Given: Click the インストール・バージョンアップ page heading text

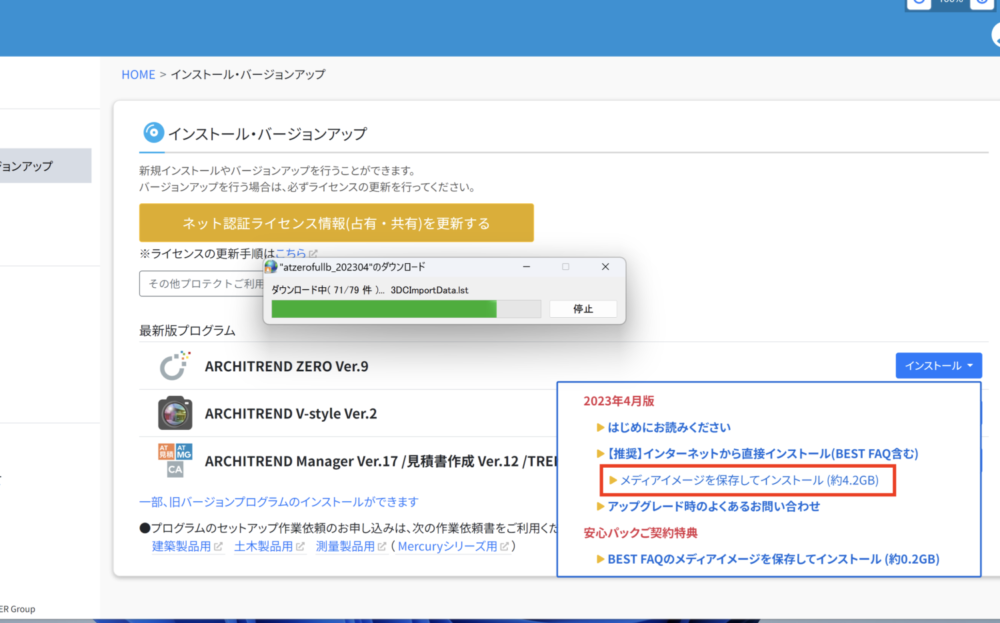Looking at the screenshot, I should pos(267,133).
